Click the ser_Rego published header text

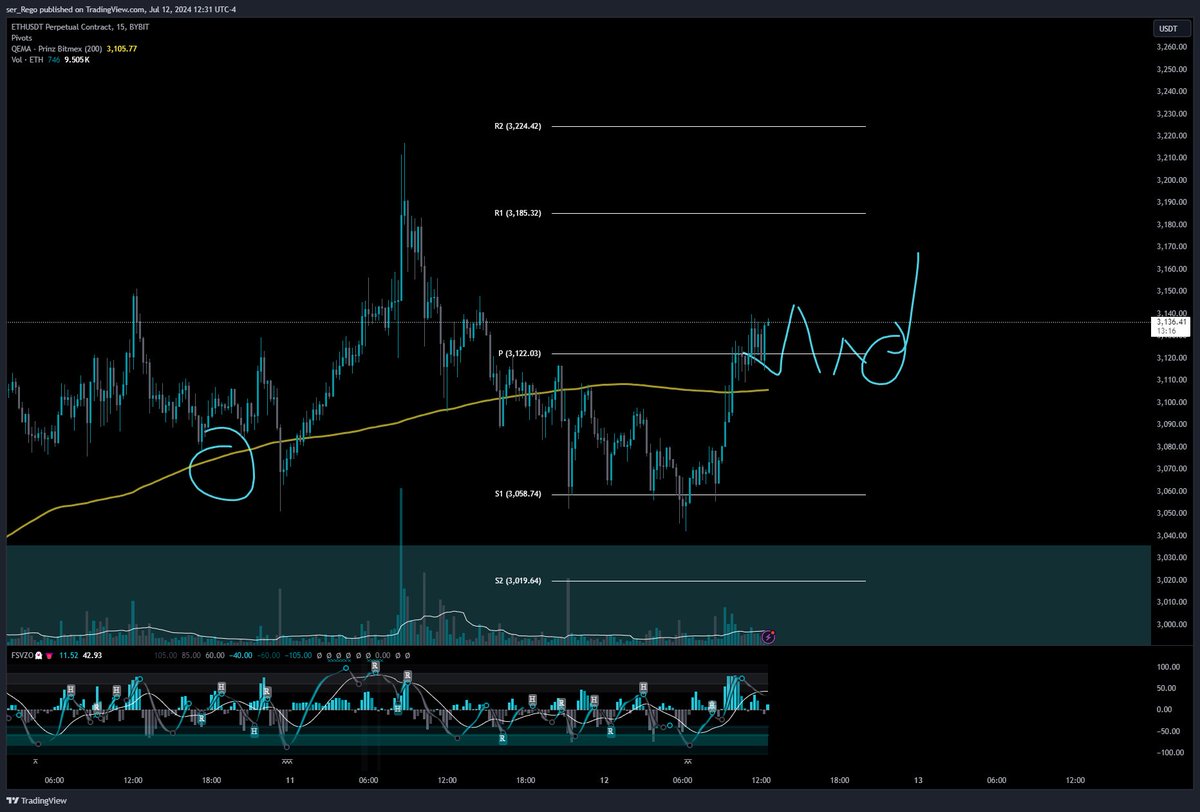point(121,8)
